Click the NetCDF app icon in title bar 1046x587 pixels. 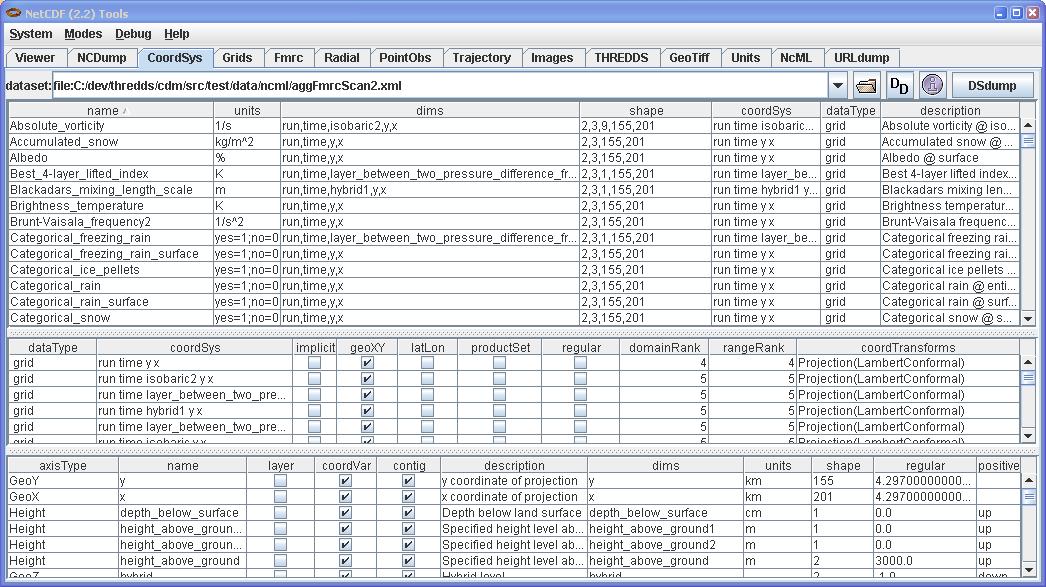tap(13, 13)
